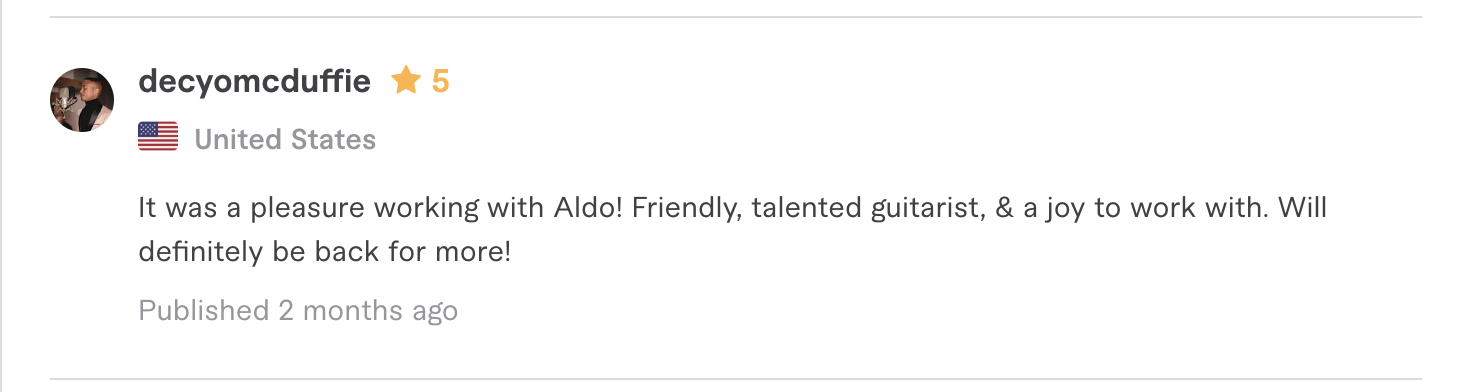
Task: Click the word 'Published' below the review
Action: point(204,311)
